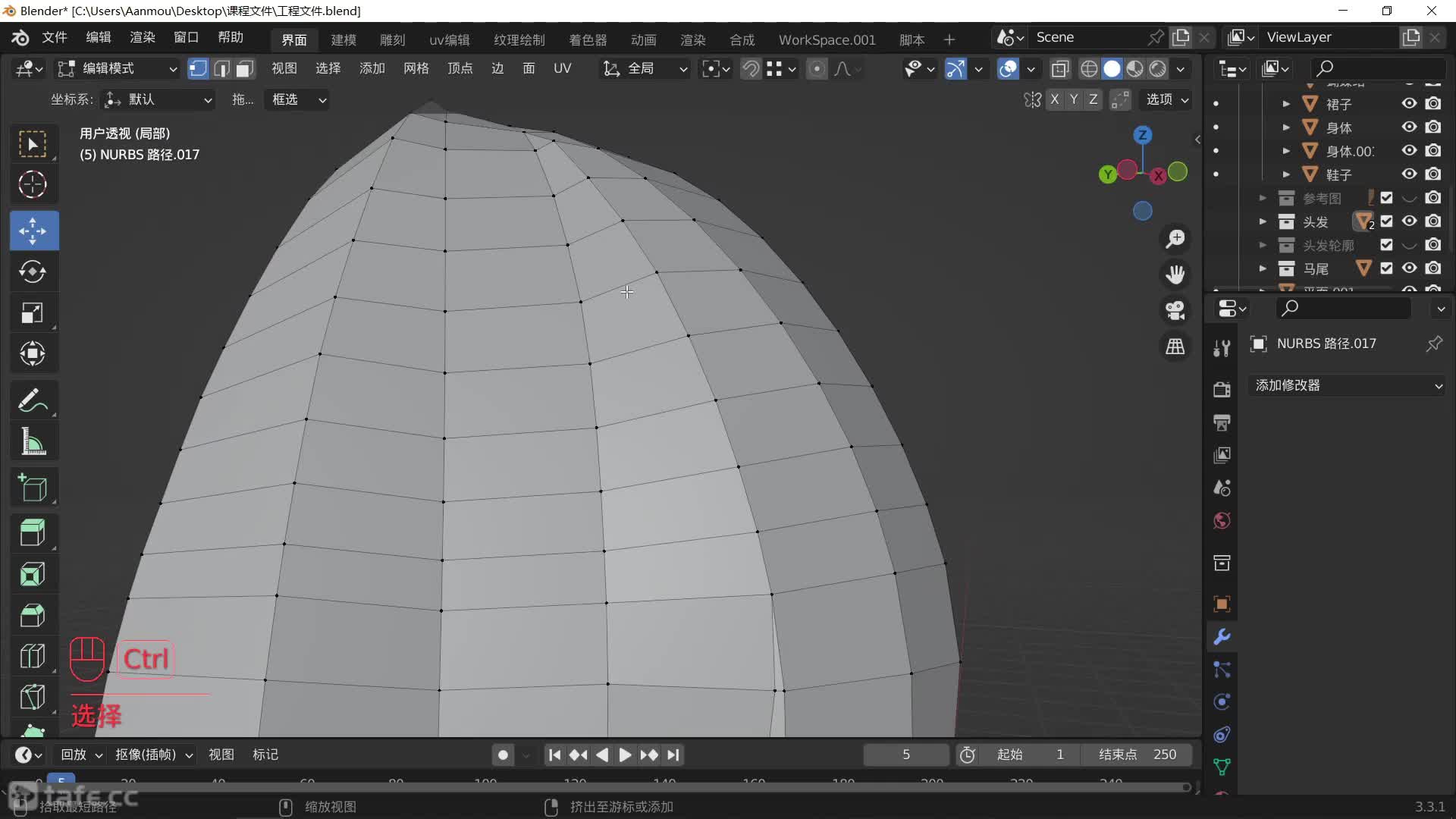Toggle snapping magnet button
1456x819 pixels.
751,69
